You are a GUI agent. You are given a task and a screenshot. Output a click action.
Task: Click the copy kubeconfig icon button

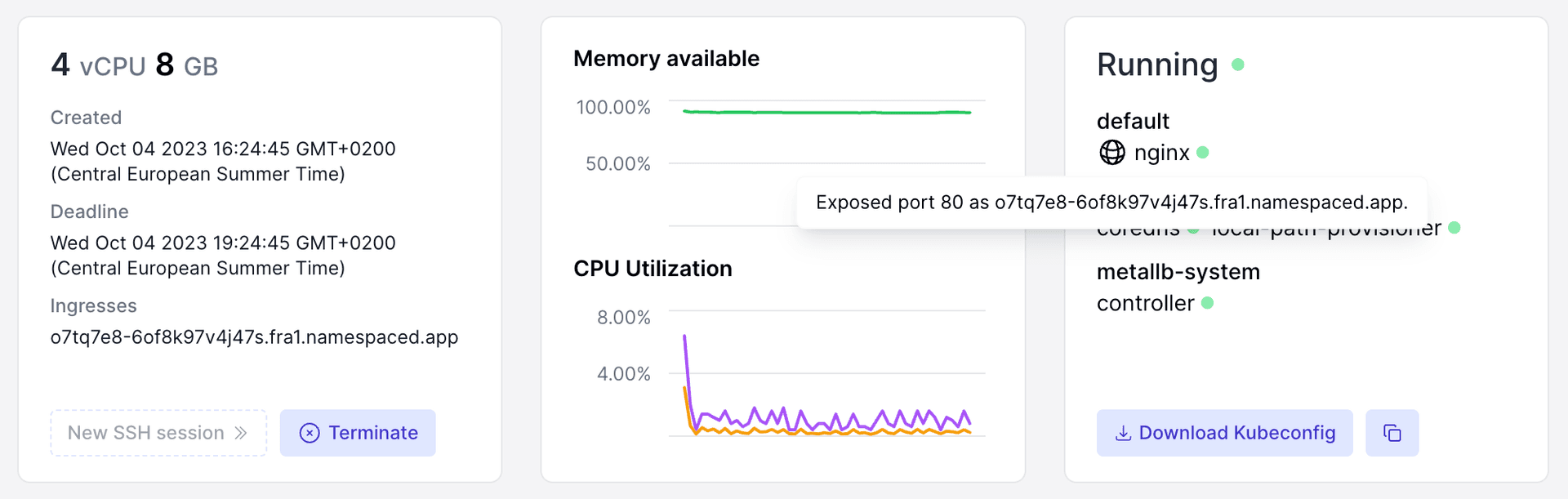[x=1392, y=433]
